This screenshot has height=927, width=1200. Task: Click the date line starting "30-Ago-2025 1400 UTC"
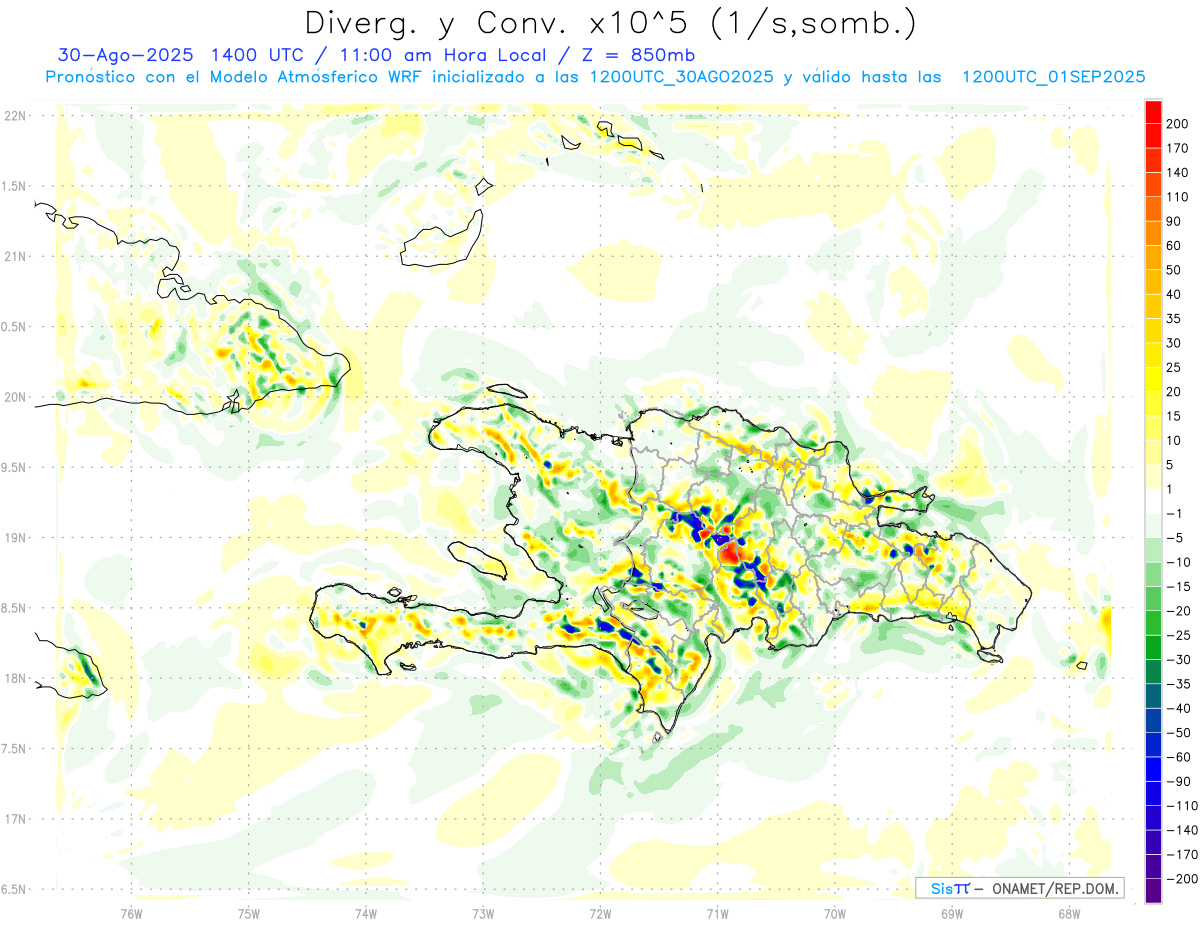pos(376,55)
